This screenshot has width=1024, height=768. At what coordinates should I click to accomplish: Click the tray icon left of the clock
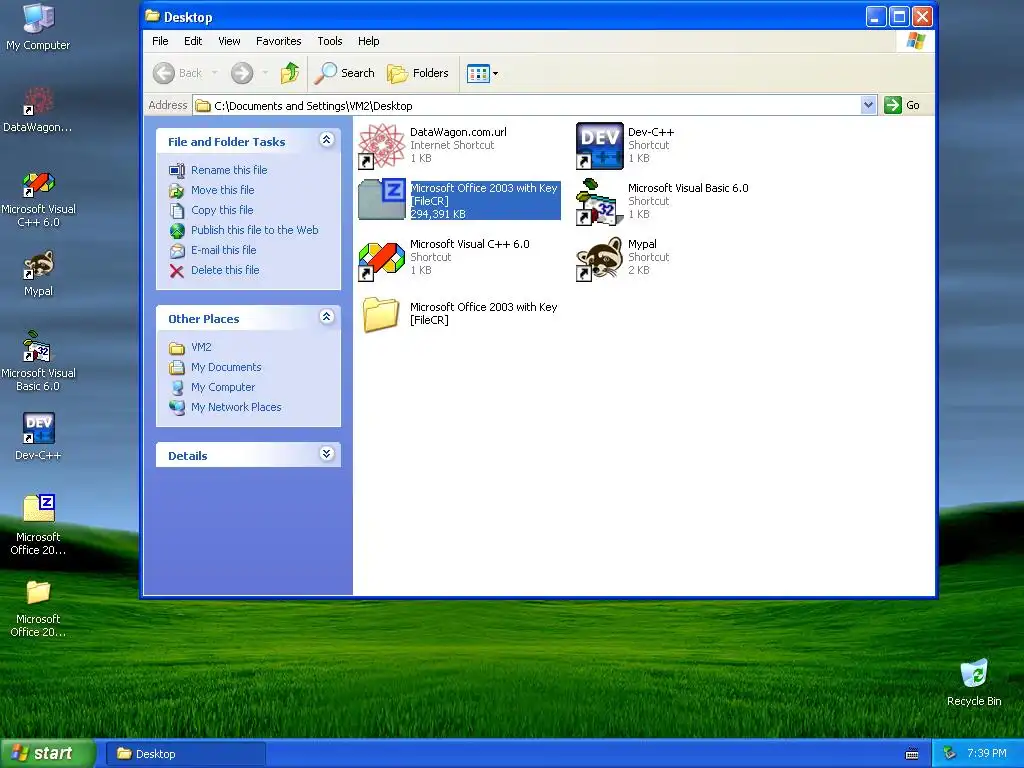[x=950, y=754]
